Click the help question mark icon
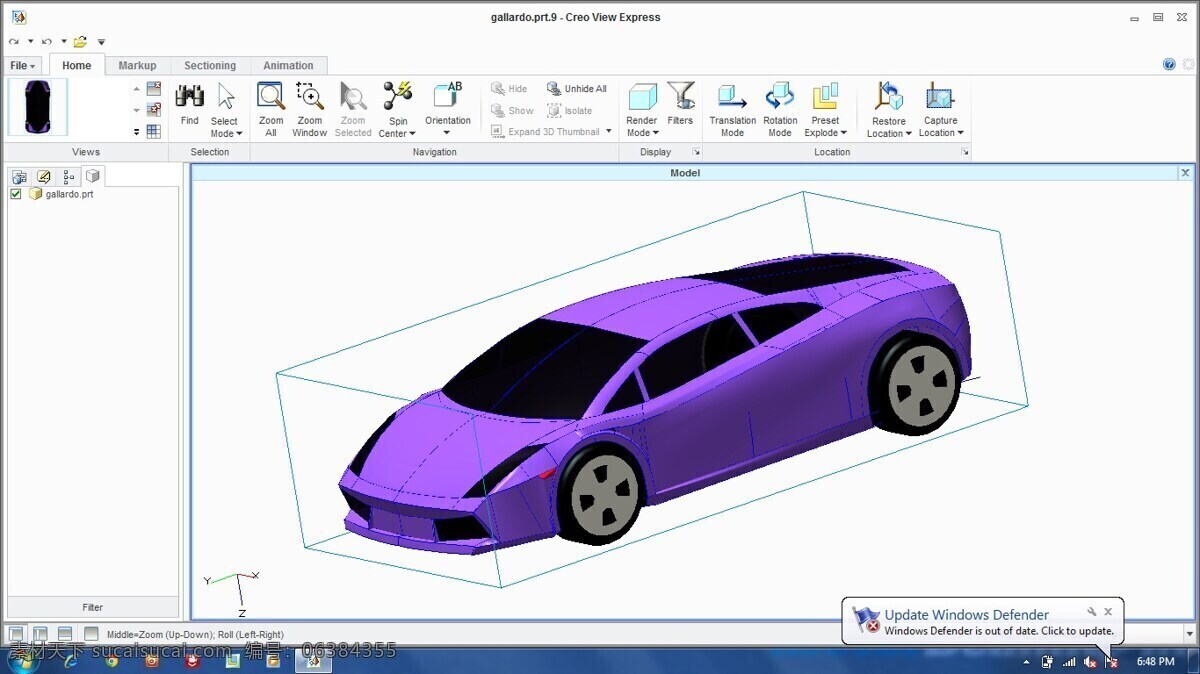The height and width of the screenshot is (674, 1200). point(1169,64)
